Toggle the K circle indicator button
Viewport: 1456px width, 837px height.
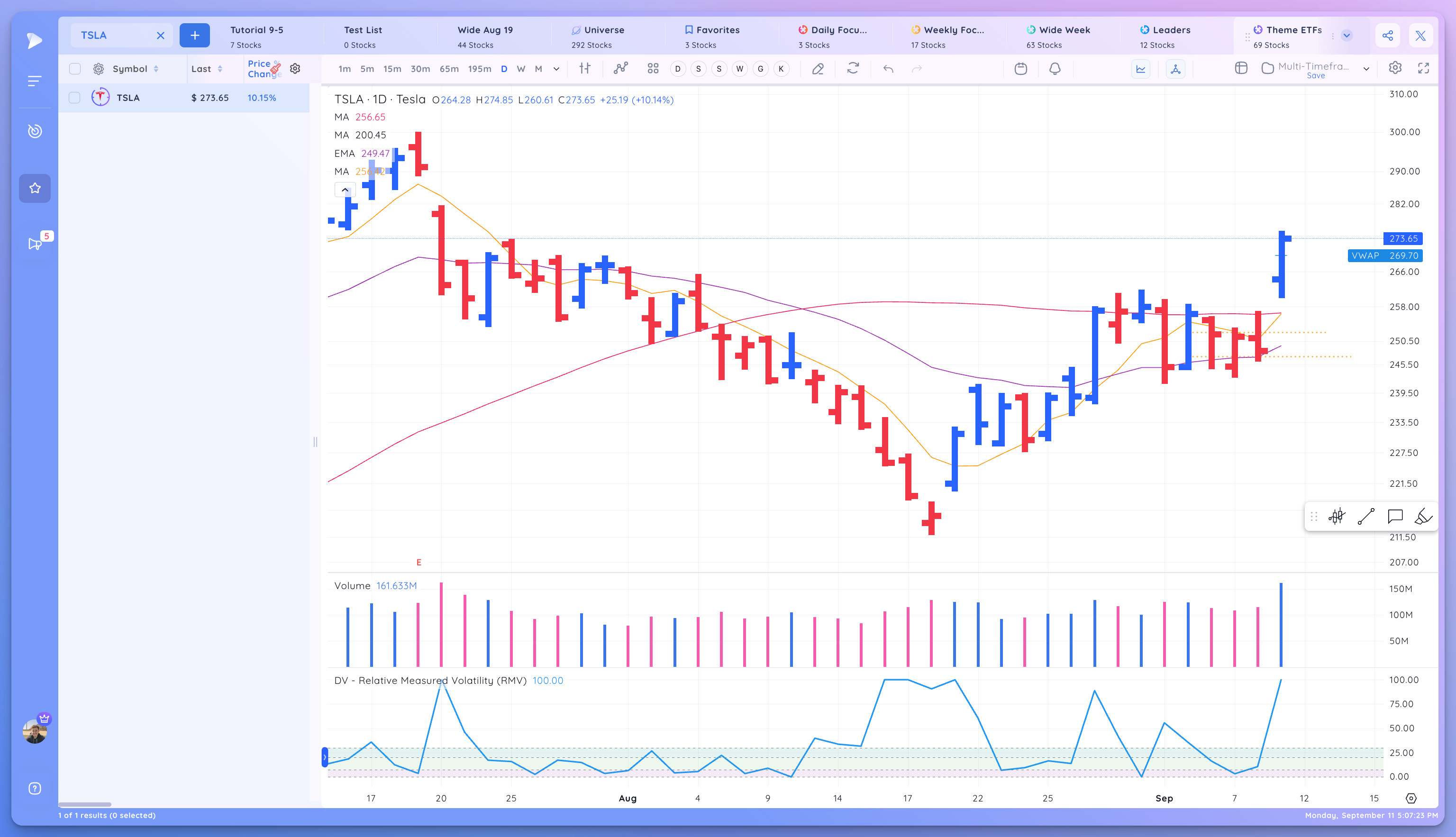(x=781, y=69)
